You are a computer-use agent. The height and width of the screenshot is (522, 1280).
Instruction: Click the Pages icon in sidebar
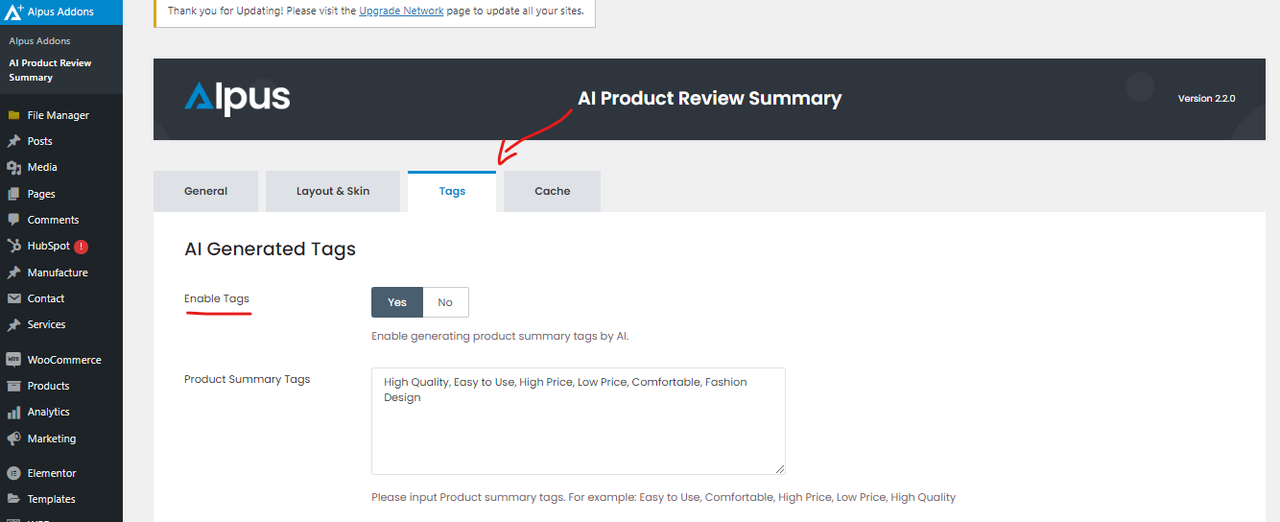(14, 194)
